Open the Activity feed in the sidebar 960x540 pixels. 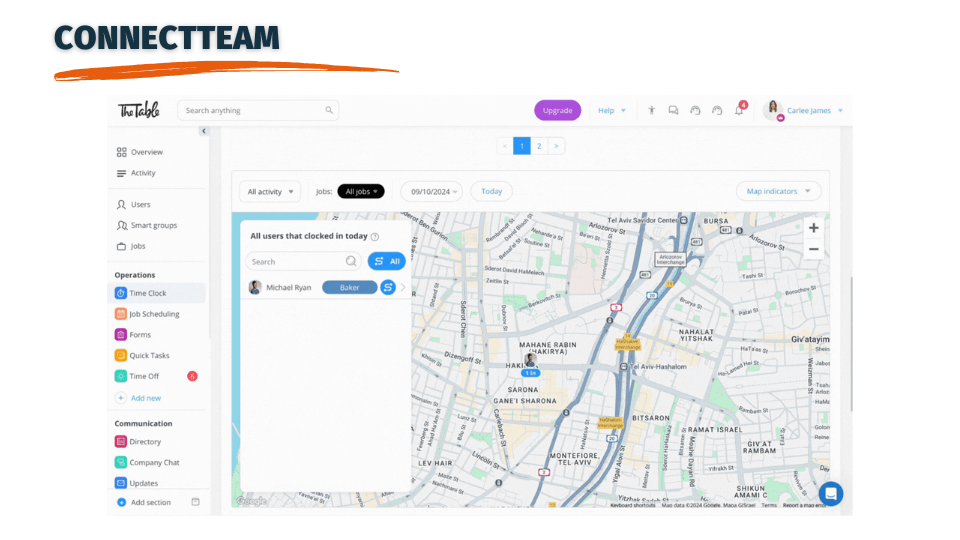(x=137, y=173)
